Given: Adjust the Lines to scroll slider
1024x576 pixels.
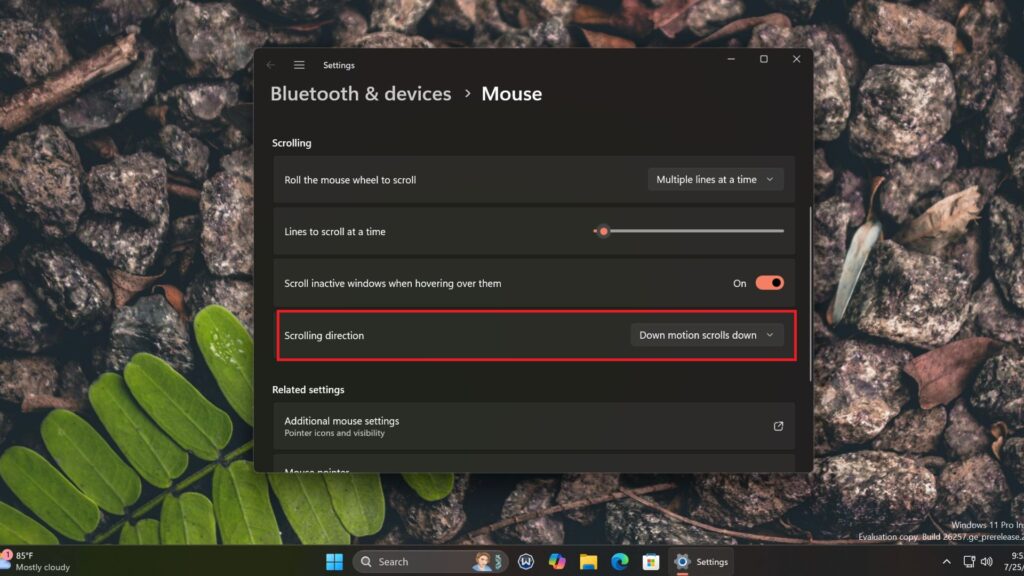Looking at the screenshot, I should tap(604, 231).
